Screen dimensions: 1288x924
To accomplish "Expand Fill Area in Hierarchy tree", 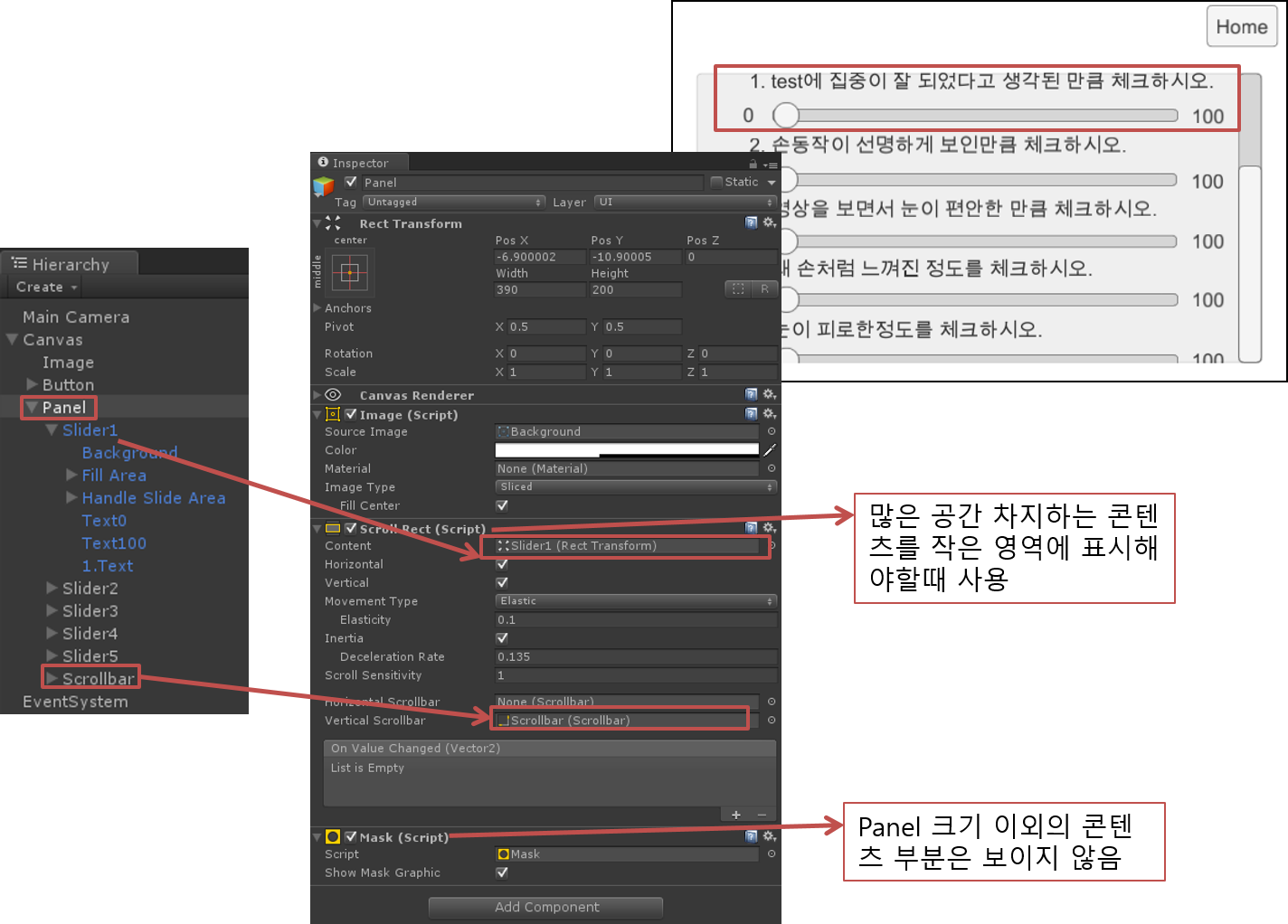I will point(71,475).
